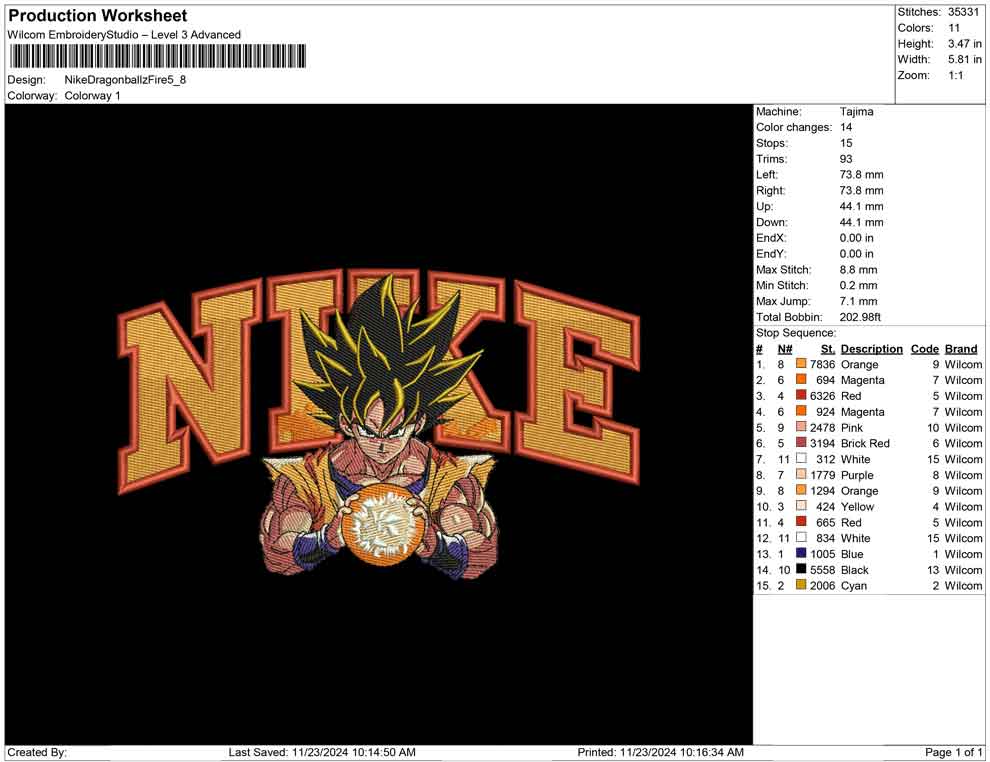Click the White 312 color swatch
This screenshot has height=762, width=990.
pyautogui.click(x=801, y=458)
